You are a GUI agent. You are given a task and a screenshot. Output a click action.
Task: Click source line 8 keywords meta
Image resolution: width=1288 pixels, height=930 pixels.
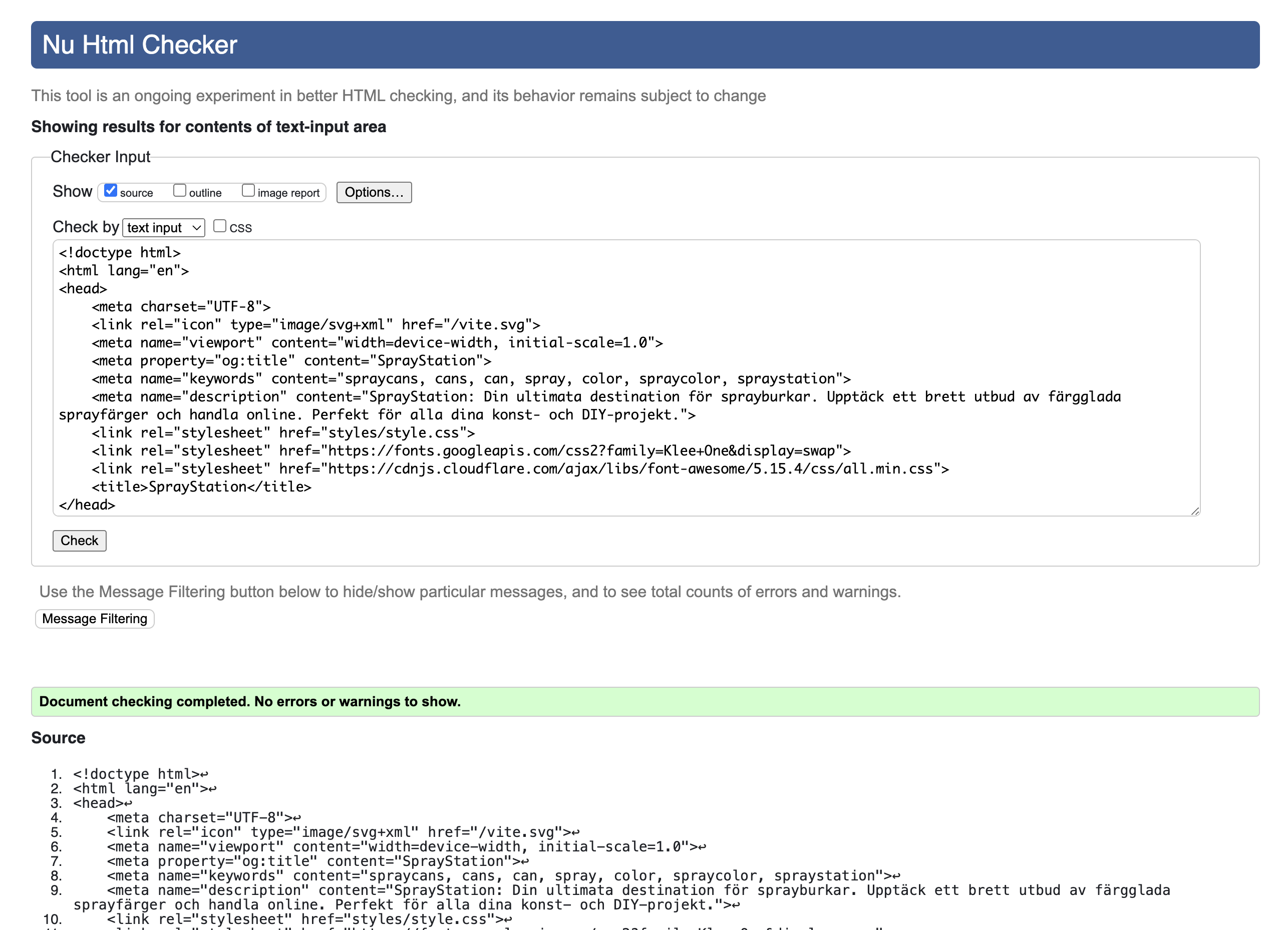coord(504,876)
